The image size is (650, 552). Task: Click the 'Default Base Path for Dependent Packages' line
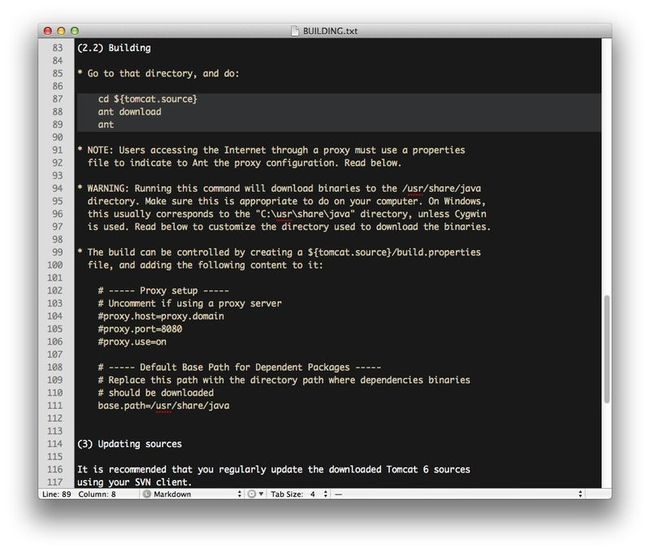[240, 367]
